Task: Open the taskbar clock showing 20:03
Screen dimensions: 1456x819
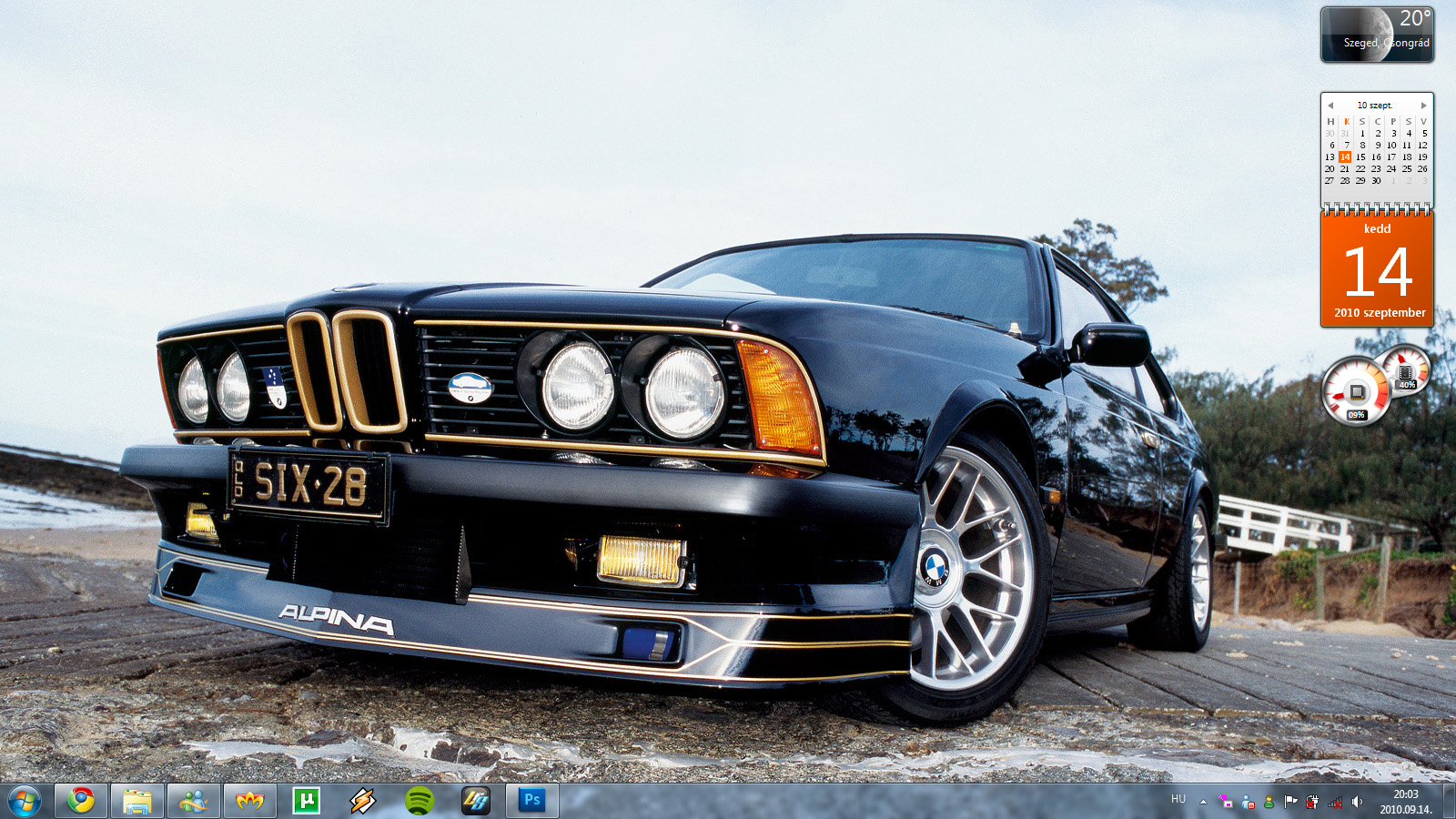Action: point(1405,802)
